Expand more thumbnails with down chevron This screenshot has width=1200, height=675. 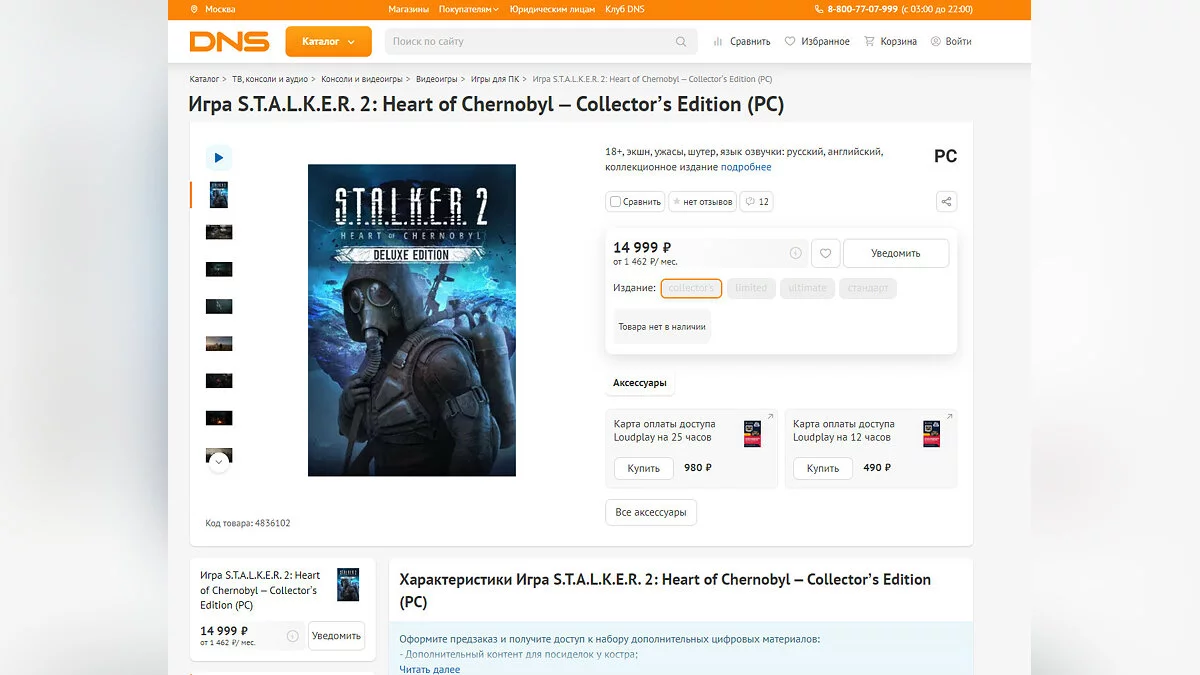tap(219, 462)
